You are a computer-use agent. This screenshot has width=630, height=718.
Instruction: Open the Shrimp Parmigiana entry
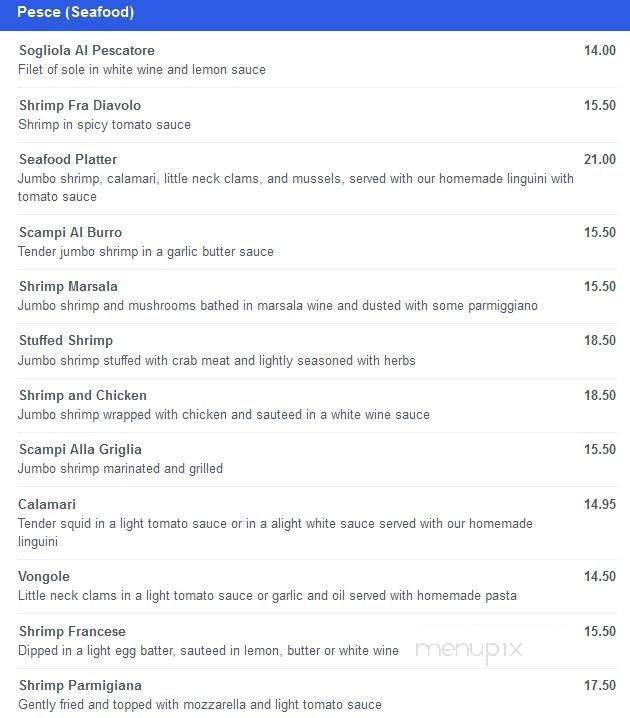pos(81,685)
